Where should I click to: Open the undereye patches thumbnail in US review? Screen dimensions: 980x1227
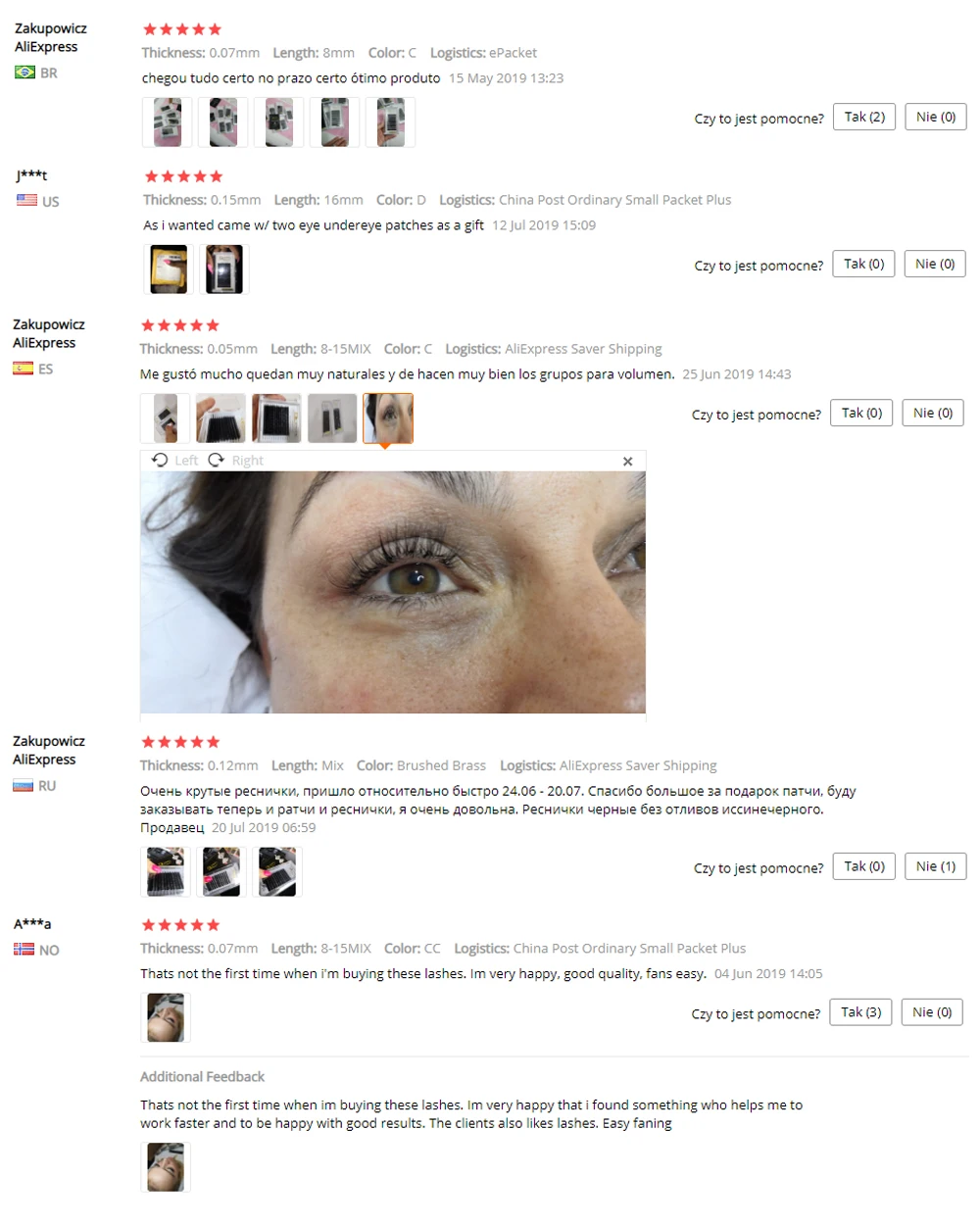(x=169, y=270)
